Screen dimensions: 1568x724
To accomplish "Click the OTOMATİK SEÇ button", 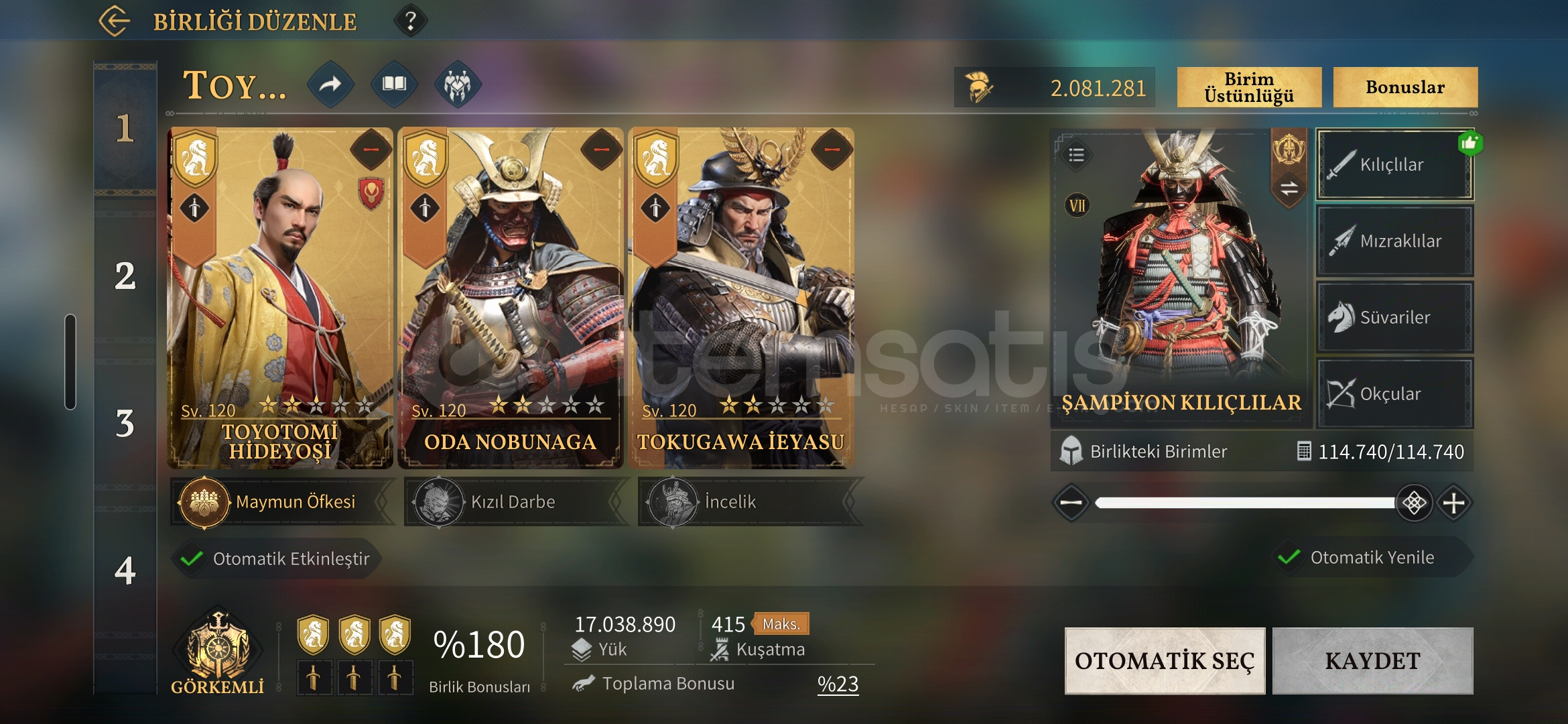I will (x=1165, y=661).
